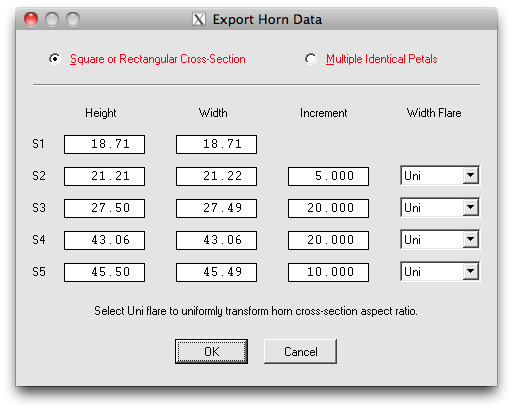
Task: Cancel the Export Horn Data dialog
Action: tap(300, 351)
